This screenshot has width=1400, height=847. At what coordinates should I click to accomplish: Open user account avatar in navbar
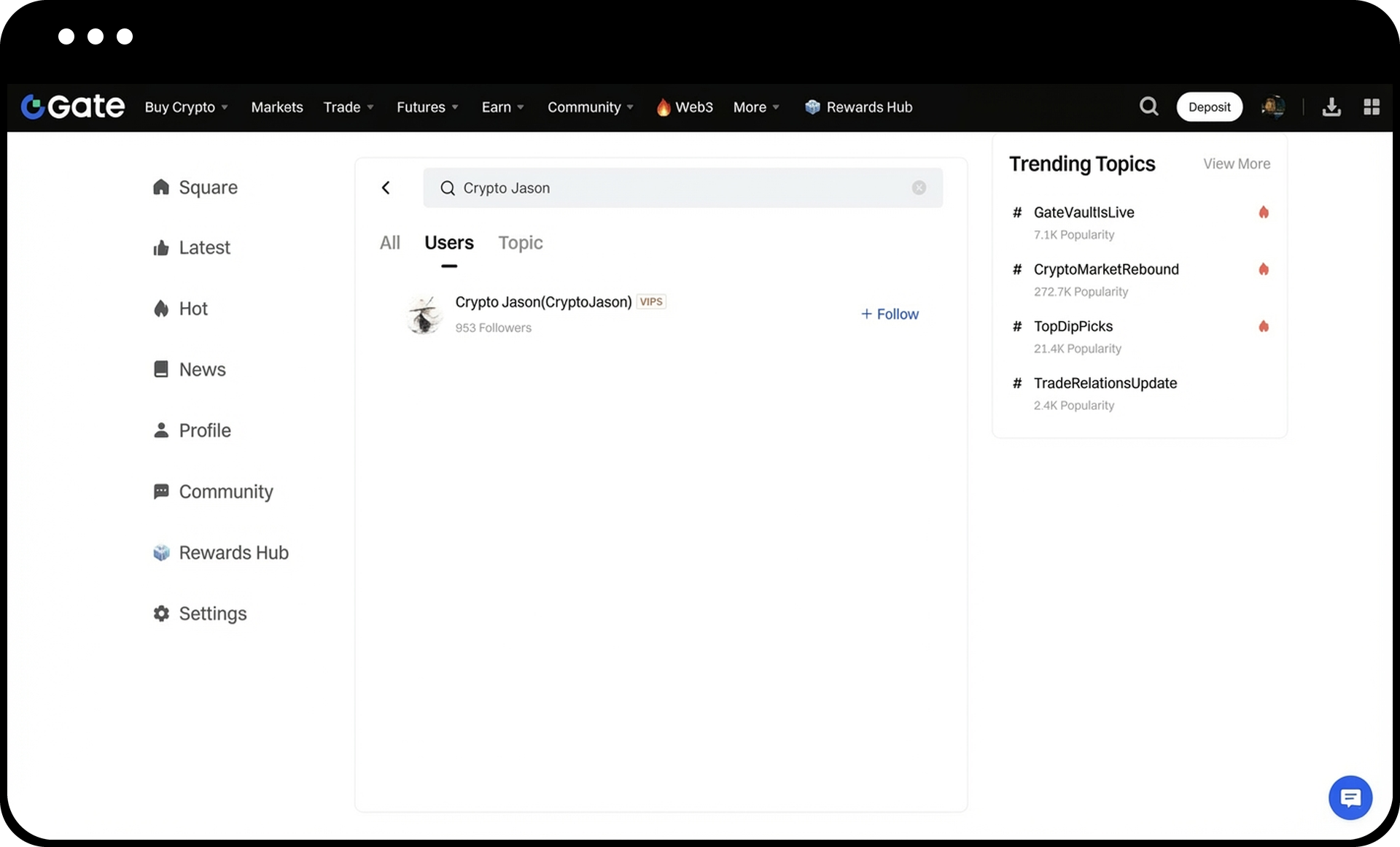click(1273, 107)
